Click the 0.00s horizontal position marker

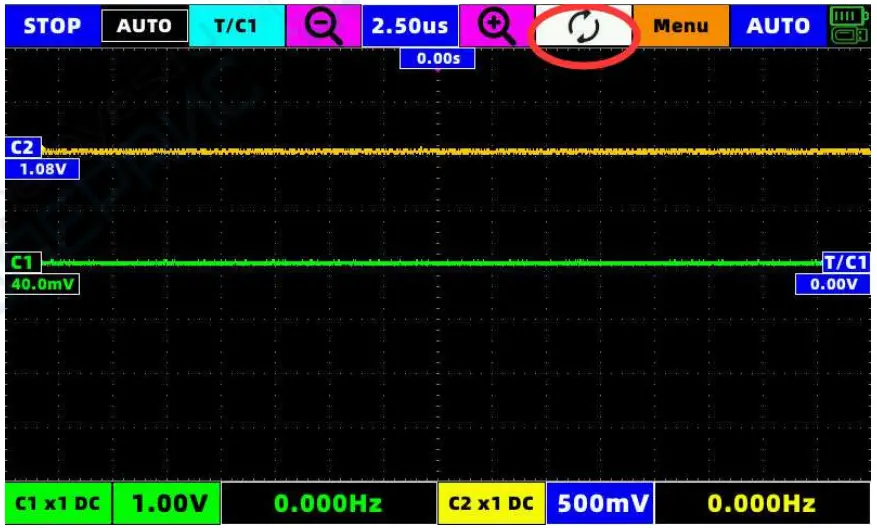pyautogui.click(x=437, y=59)
